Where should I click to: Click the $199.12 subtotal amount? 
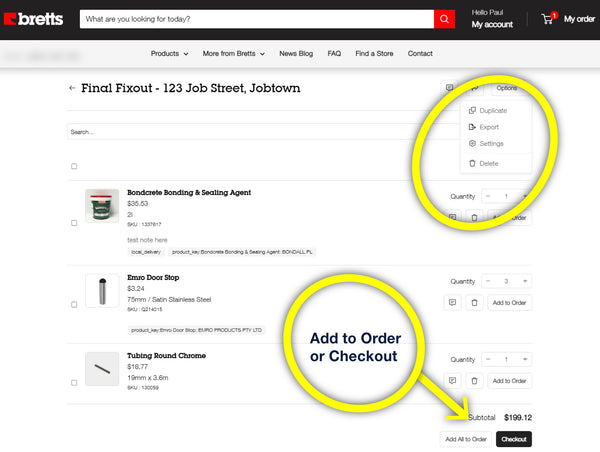(x=518, y=418)
